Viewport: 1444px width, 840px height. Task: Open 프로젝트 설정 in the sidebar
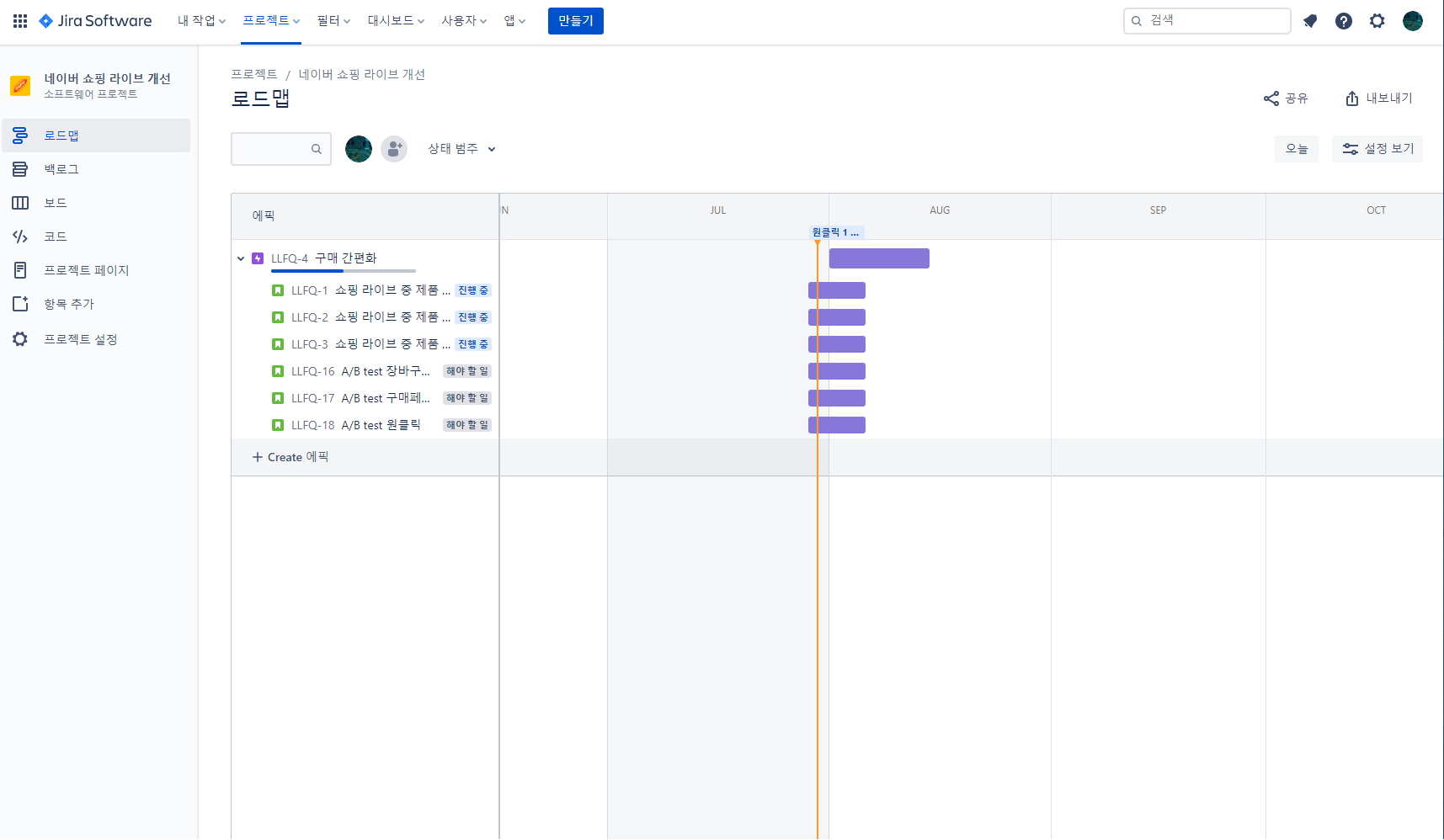(x=96, y=339)
